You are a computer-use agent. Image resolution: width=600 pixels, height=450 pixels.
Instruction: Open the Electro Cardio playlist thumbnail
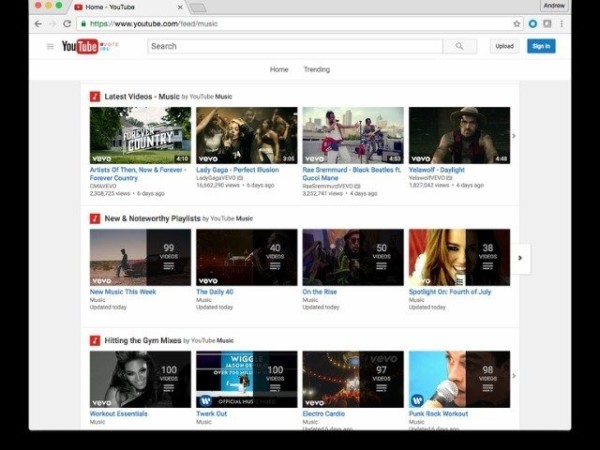(353, 379)
